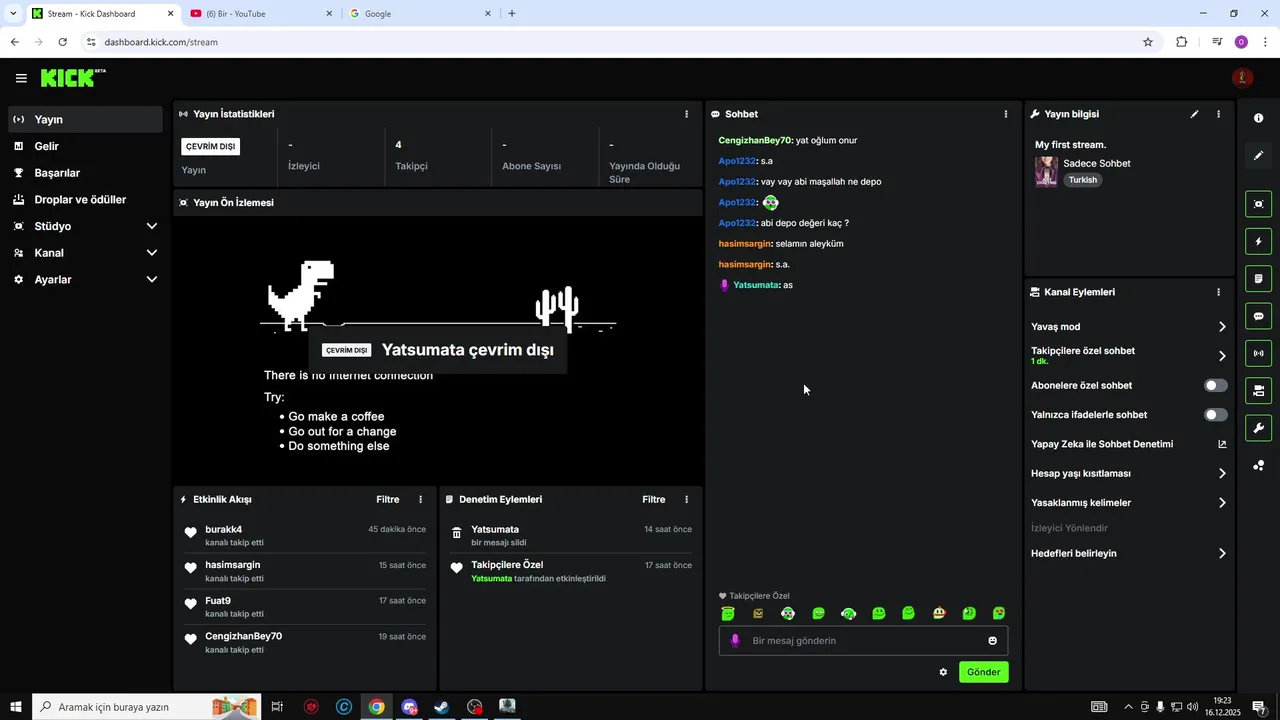
Task: Click hasimsargin in activity feed
Action: (233, 565)
